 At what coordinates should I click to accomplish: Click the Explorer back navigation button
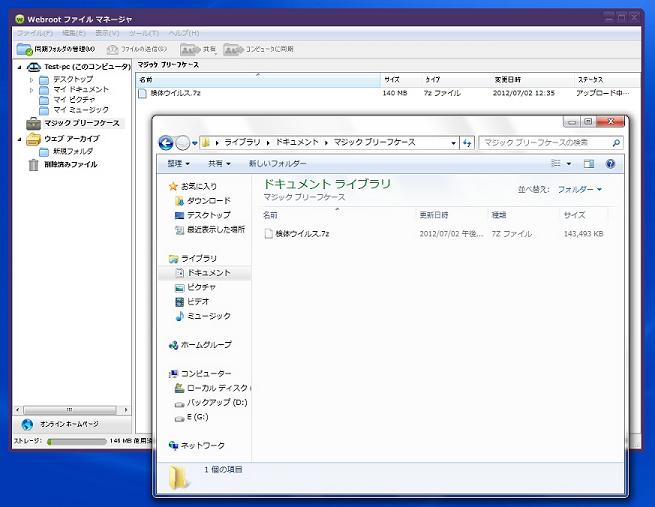pyautogui.click(x=166, y=143)
